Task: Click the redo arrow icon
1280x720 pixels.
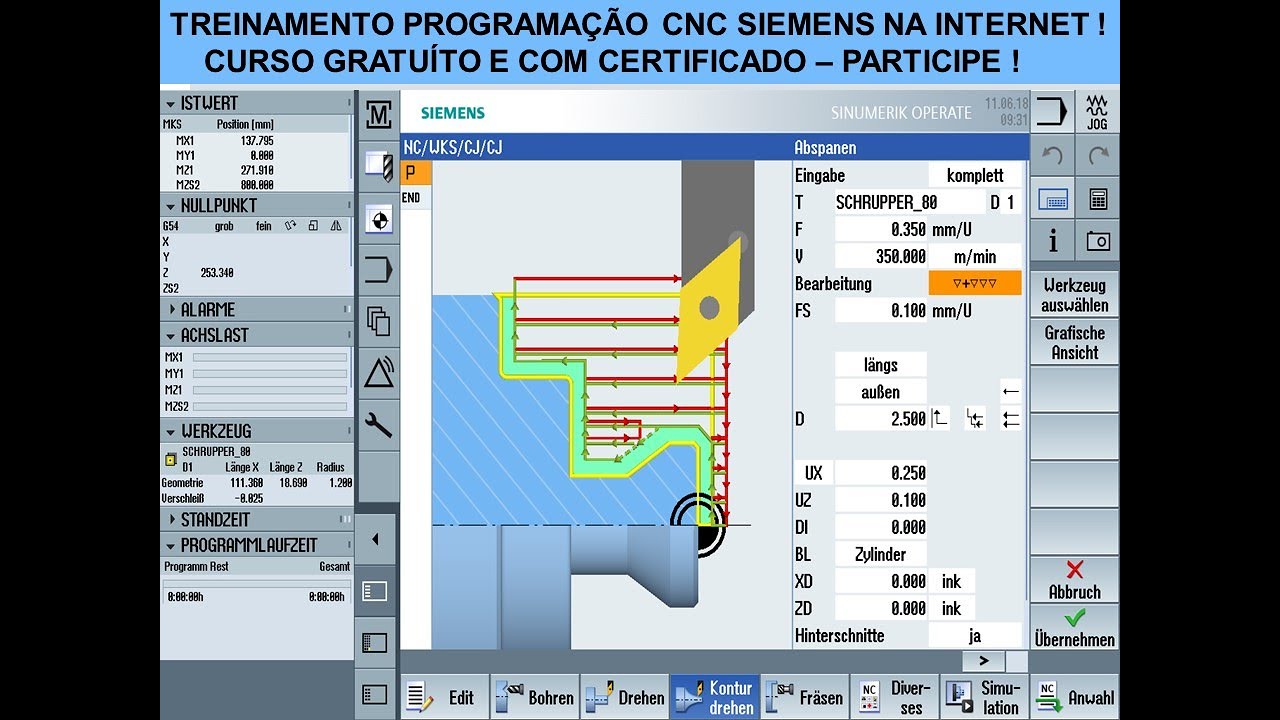Action: click(x=1098, y=156)
